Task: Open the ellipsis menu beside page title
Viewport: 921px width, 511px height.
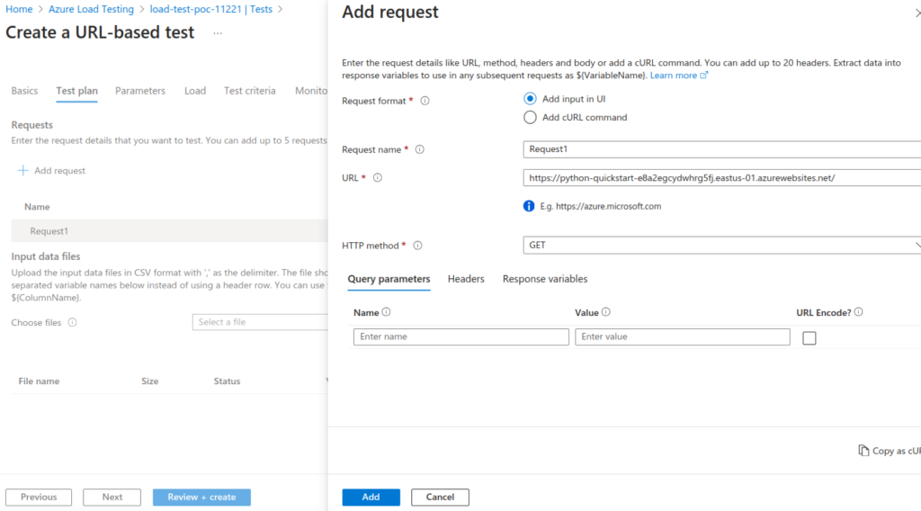Action: (218, 33)
